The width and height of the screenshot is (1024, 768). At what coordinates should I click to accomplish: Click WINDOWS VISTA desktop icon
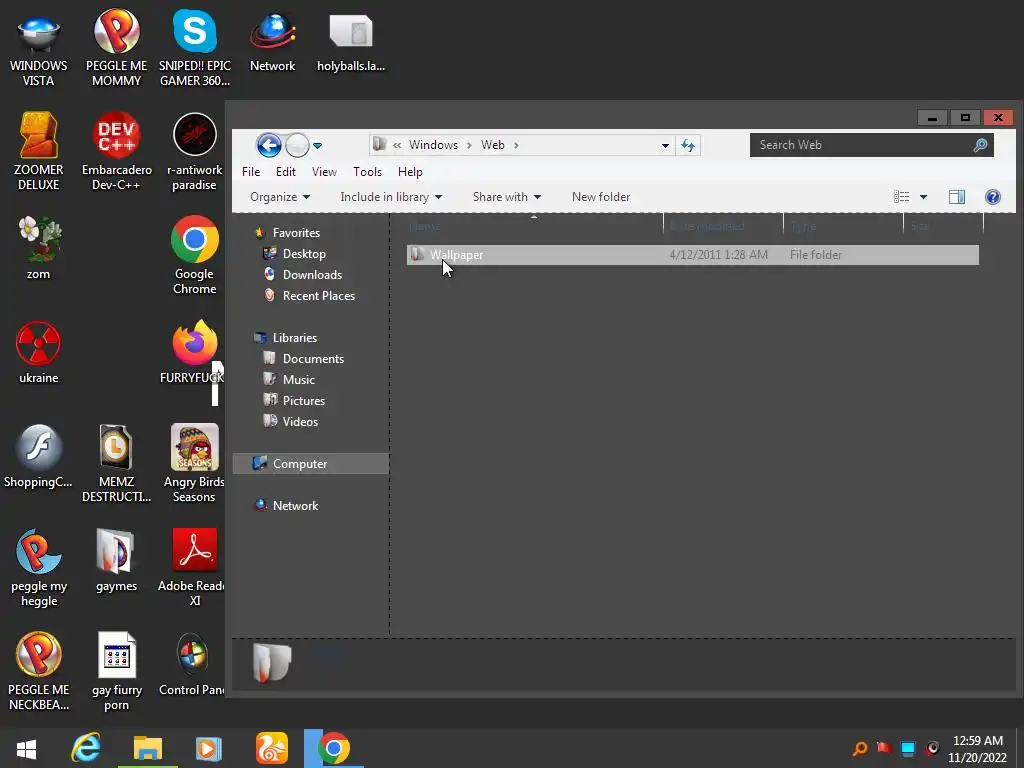coord(38,50)
